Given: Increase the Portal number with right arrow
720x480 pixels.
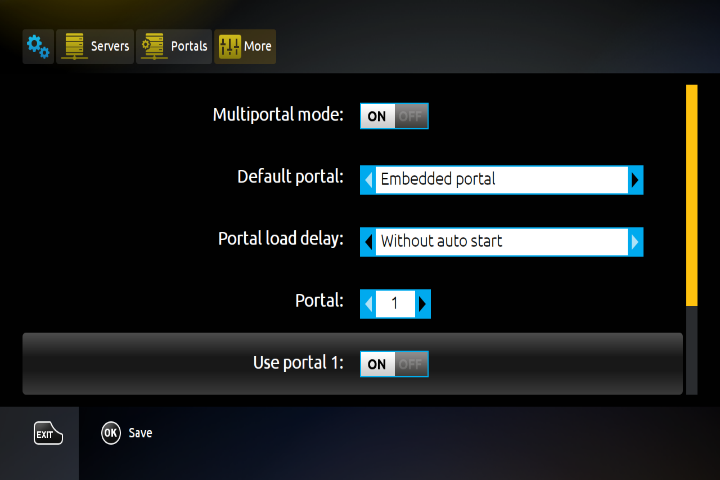Looking at the screenshot, I should click(423, 304).
